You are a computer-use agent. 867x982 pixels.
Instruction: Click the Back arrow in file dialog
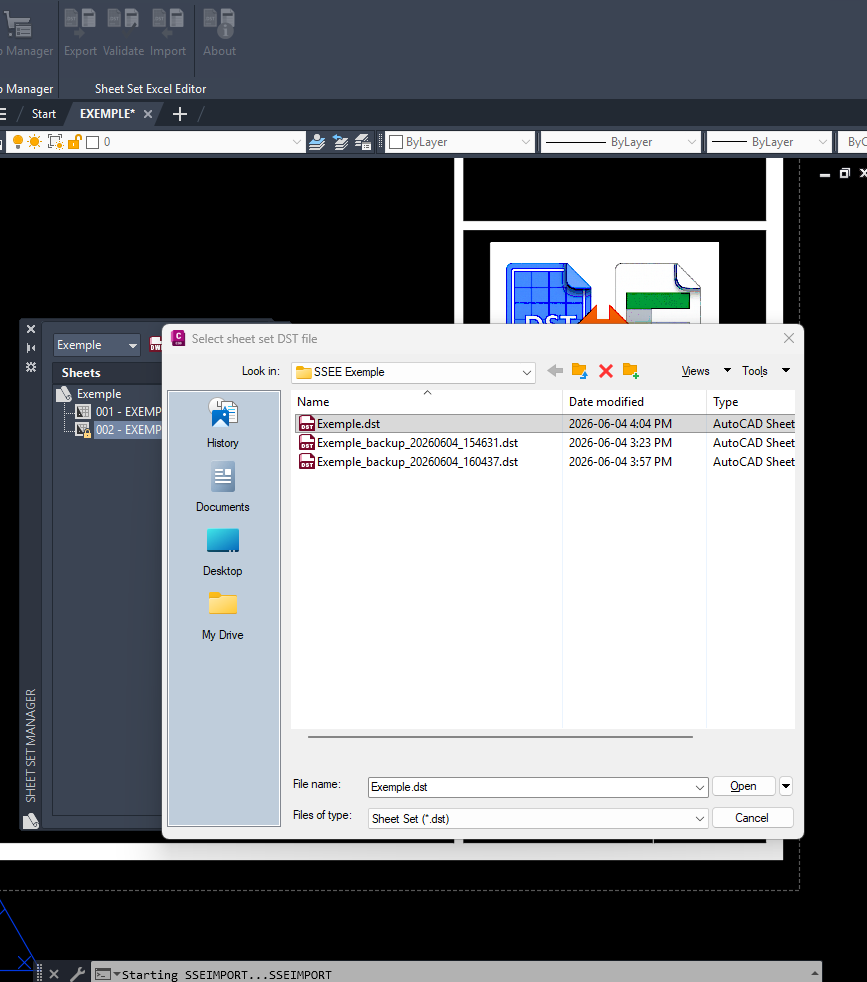[x=555, y=371]
